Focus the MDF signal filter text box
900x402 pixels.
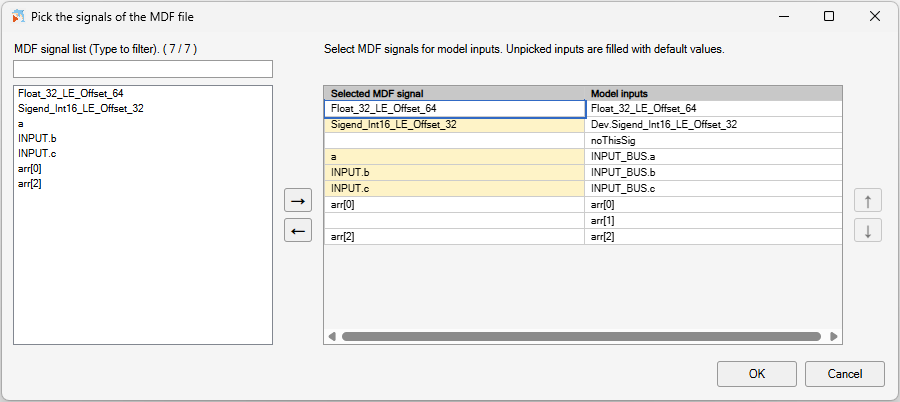[x=143, y=69]
